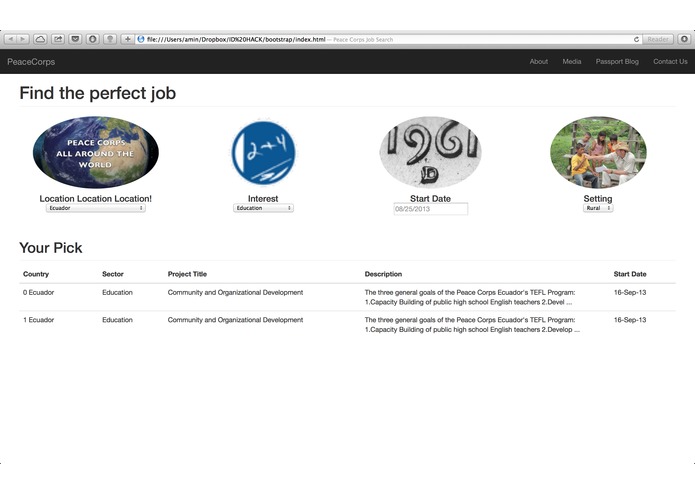
Task: Click the Project Title column header
Action: point(187,274)
